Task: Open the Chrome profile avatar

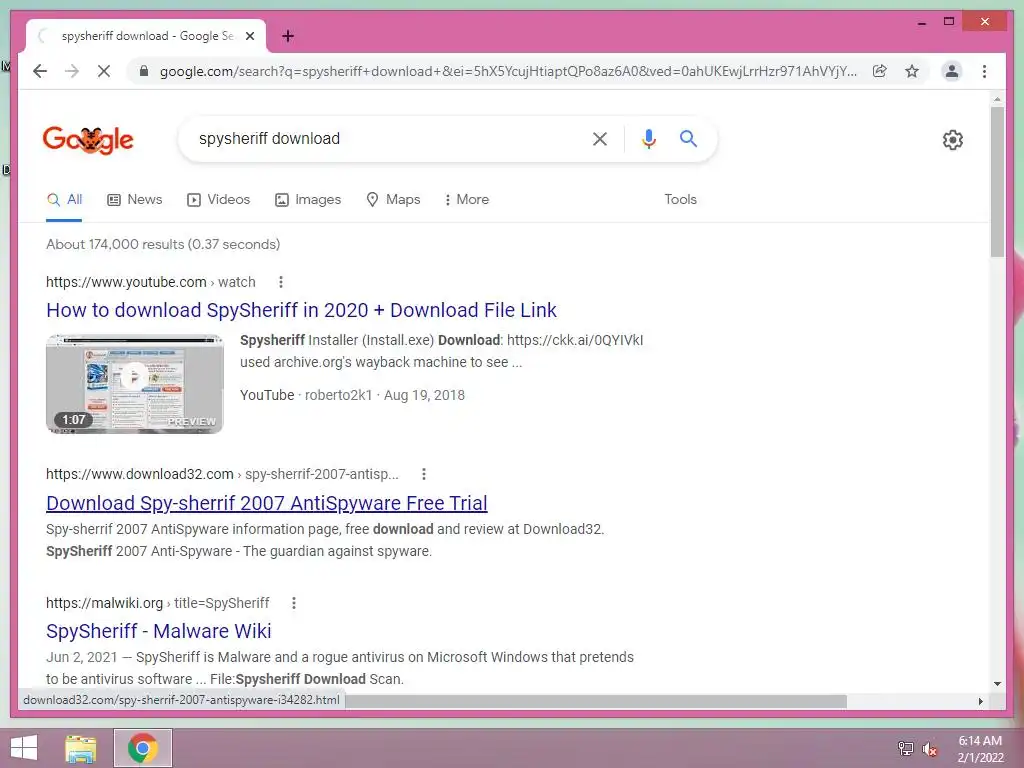Action: click(x=952, y=71)
